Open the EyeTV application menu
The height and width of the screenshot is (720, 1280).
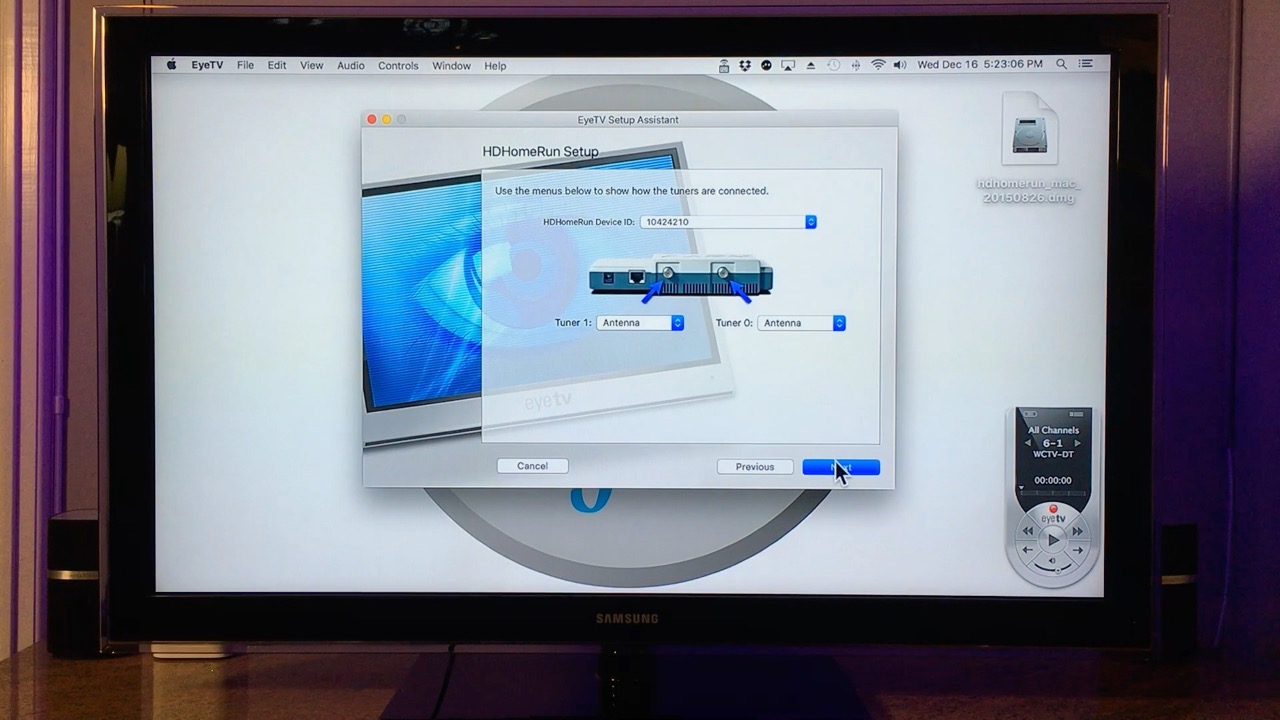pyautogui.click(x=207, y=65)
